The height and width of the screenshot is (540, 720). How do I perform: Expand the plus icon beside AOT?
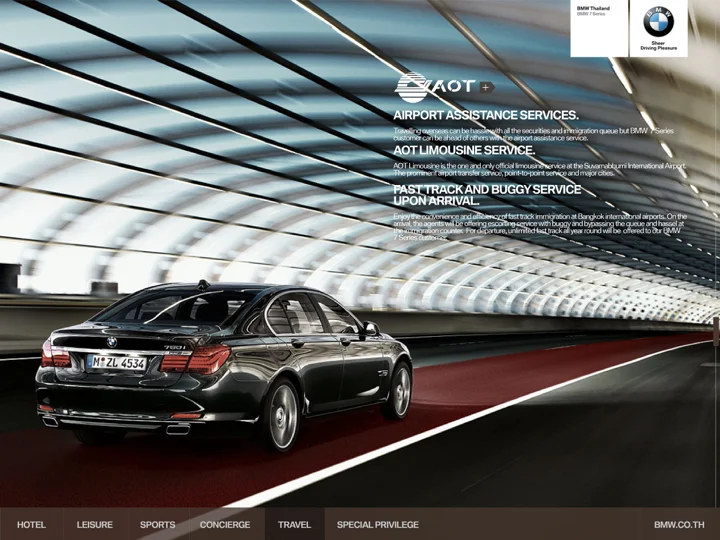[486, 87]
